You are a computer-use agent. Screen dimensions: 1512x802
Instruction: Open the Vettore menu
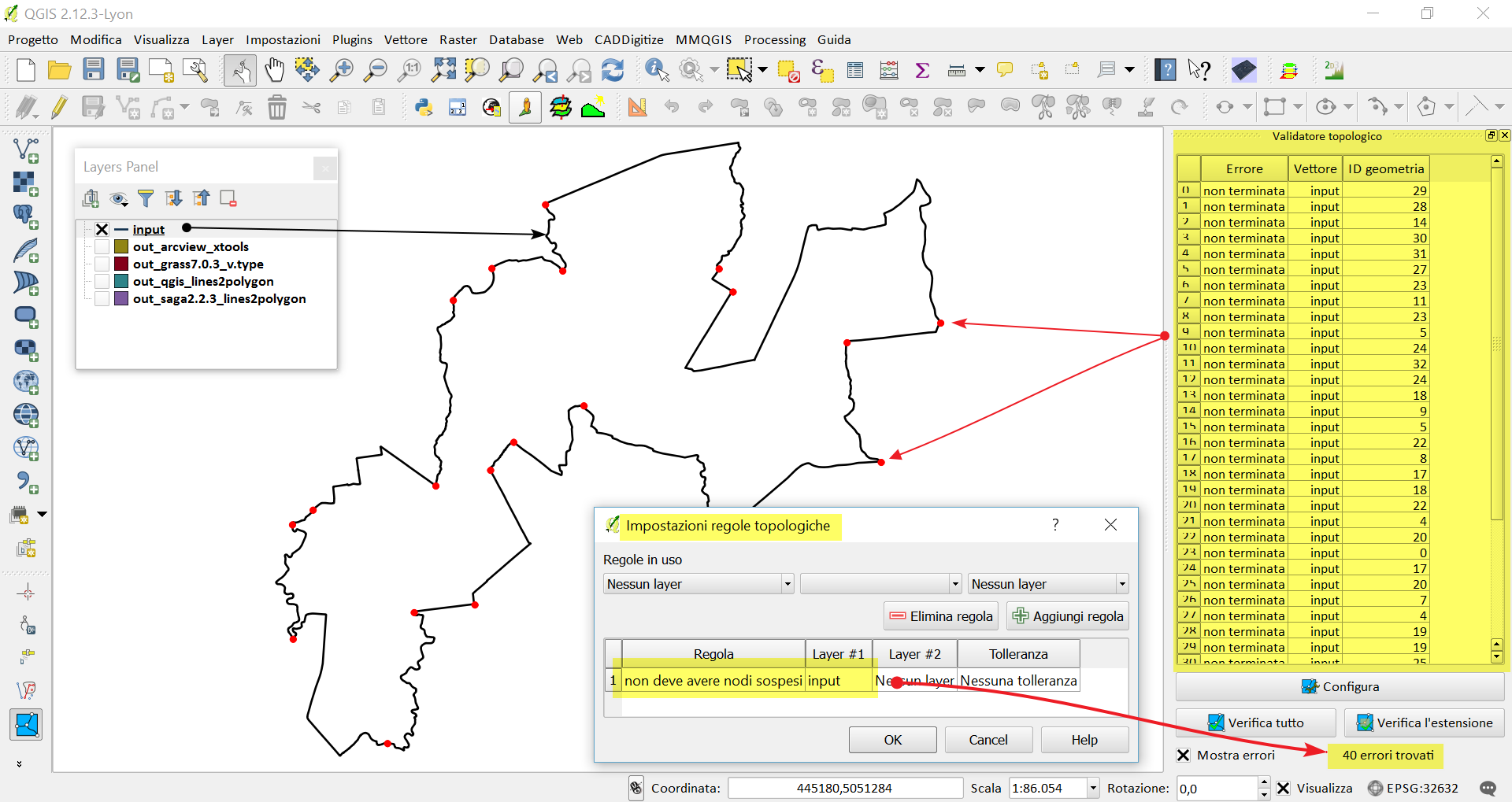pos(406,39)
